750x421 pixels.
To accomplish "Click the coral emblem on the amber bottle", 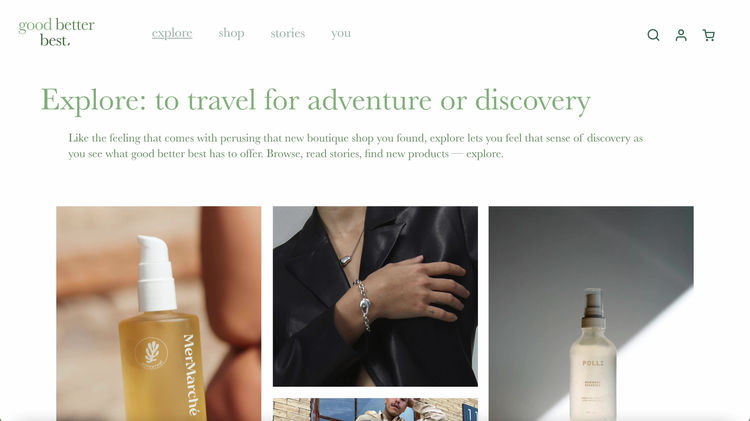I will 151,353.
